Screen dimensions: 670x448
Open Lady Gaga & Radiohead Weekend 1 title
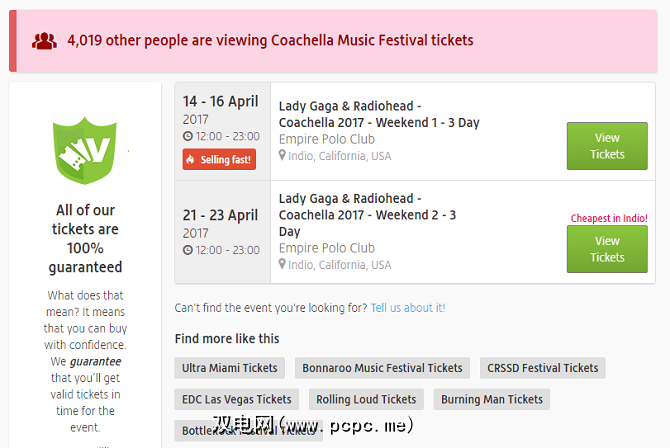point(378,114)
